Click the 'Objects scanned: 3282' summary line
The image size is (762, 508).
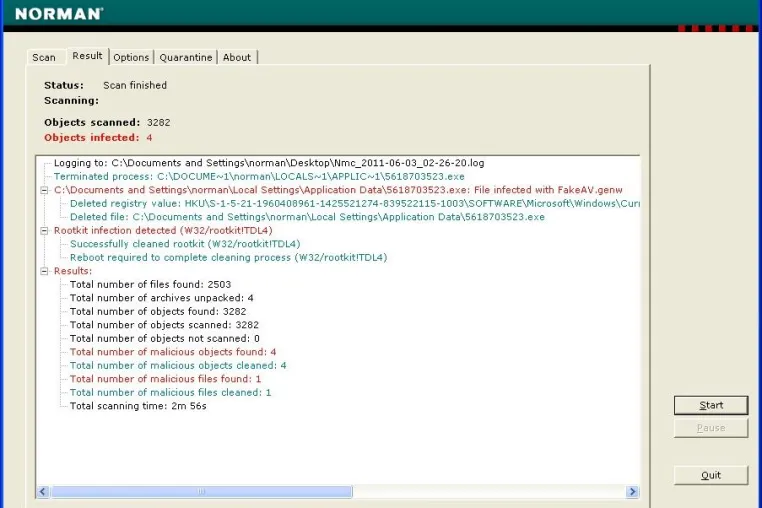tap(107, 123)
